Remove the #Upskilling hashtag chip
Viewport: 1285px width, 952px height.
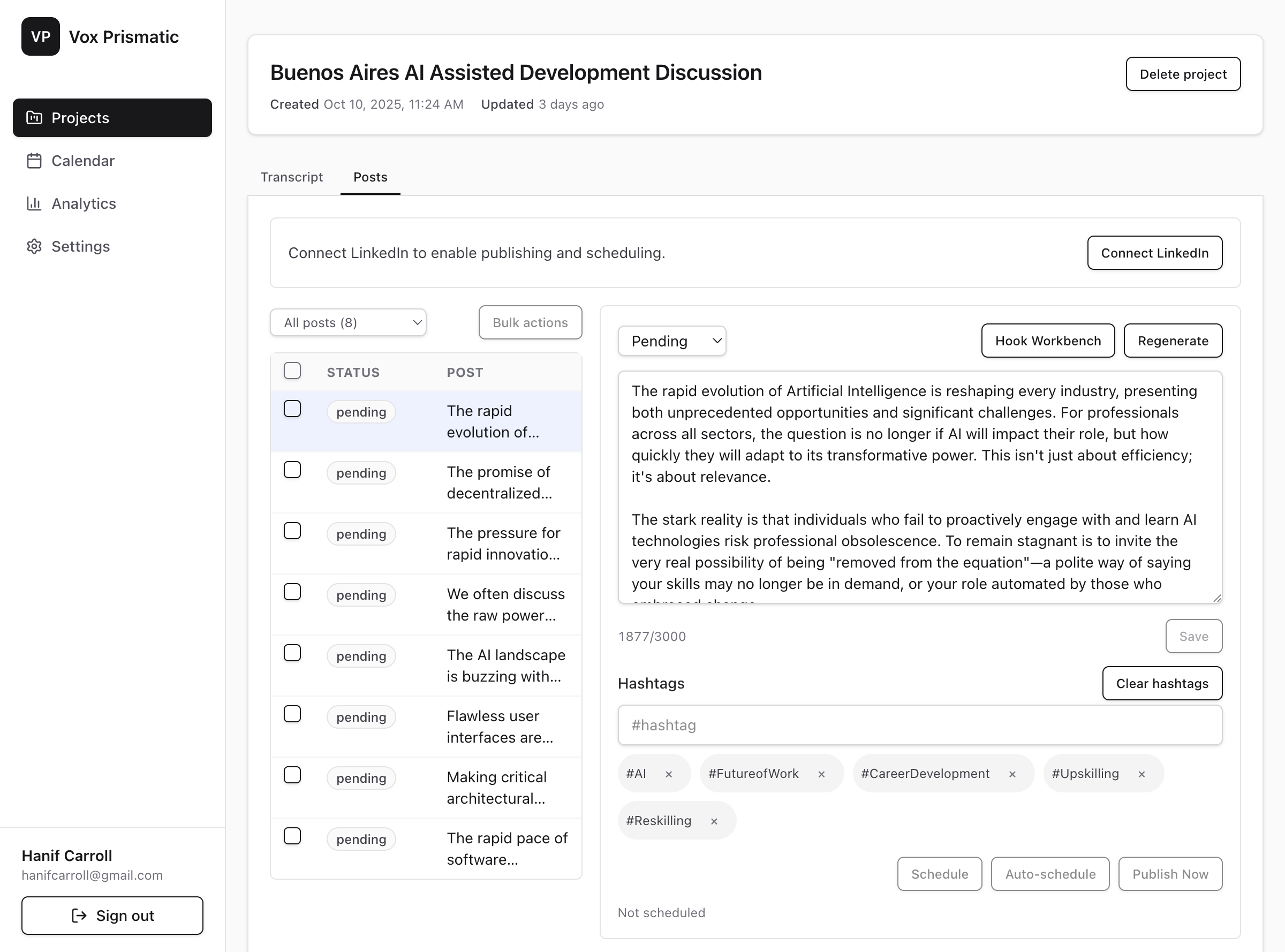coord(1141,773)
